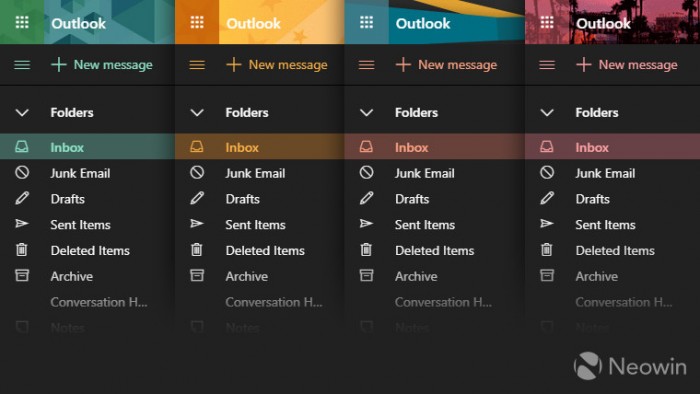The image size is (700, 394).
Task: Compose with New message text in the blue-themed panel
Action: point(458,65)
